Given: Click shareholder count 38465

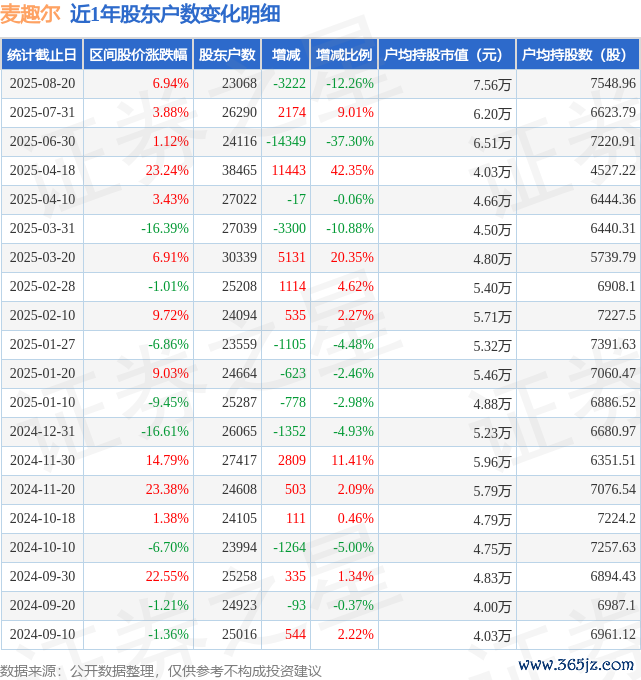Looking at the screenshot, I should (239, 170).
